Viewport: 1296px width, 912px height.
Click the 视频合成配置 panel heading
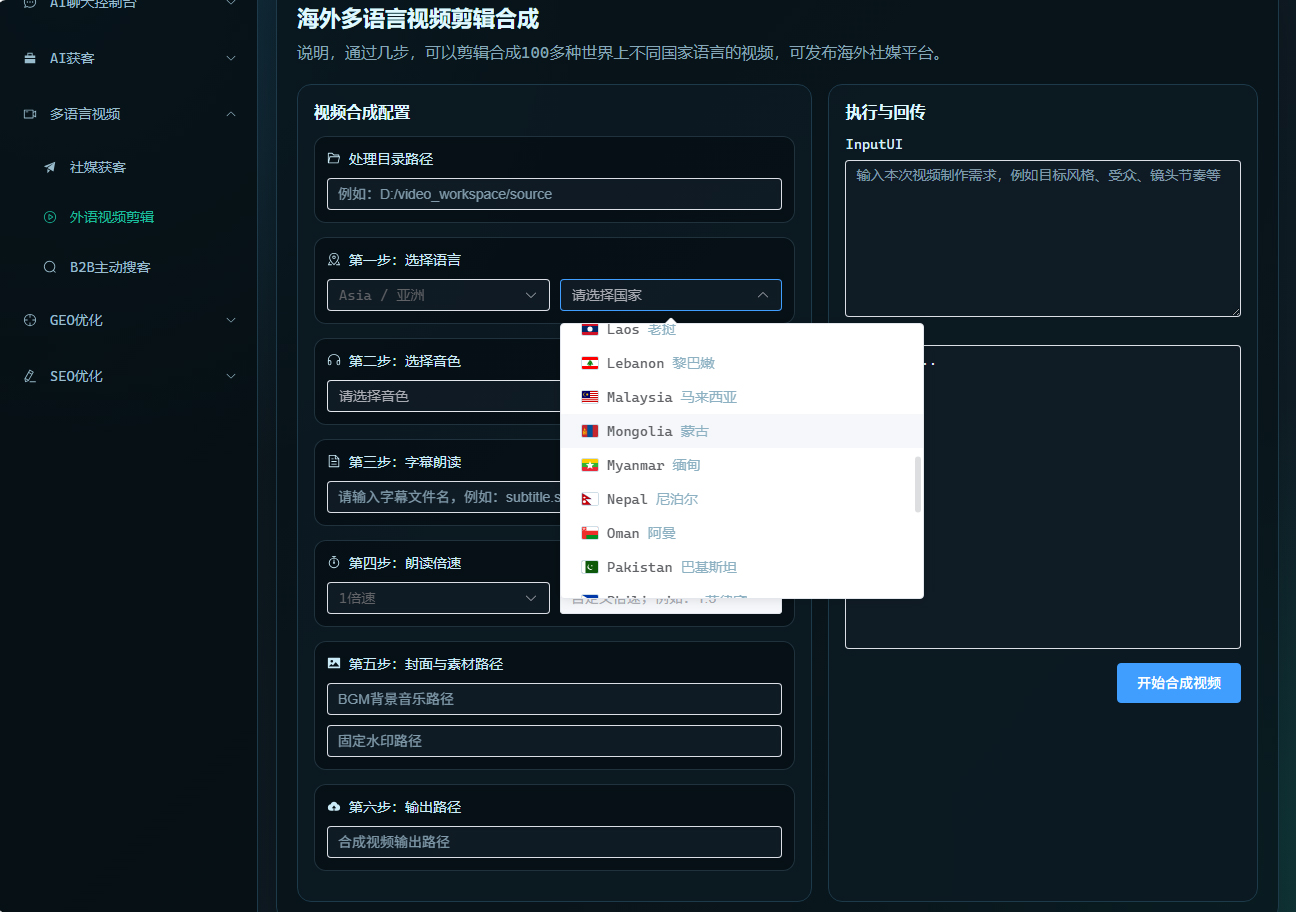362,113
